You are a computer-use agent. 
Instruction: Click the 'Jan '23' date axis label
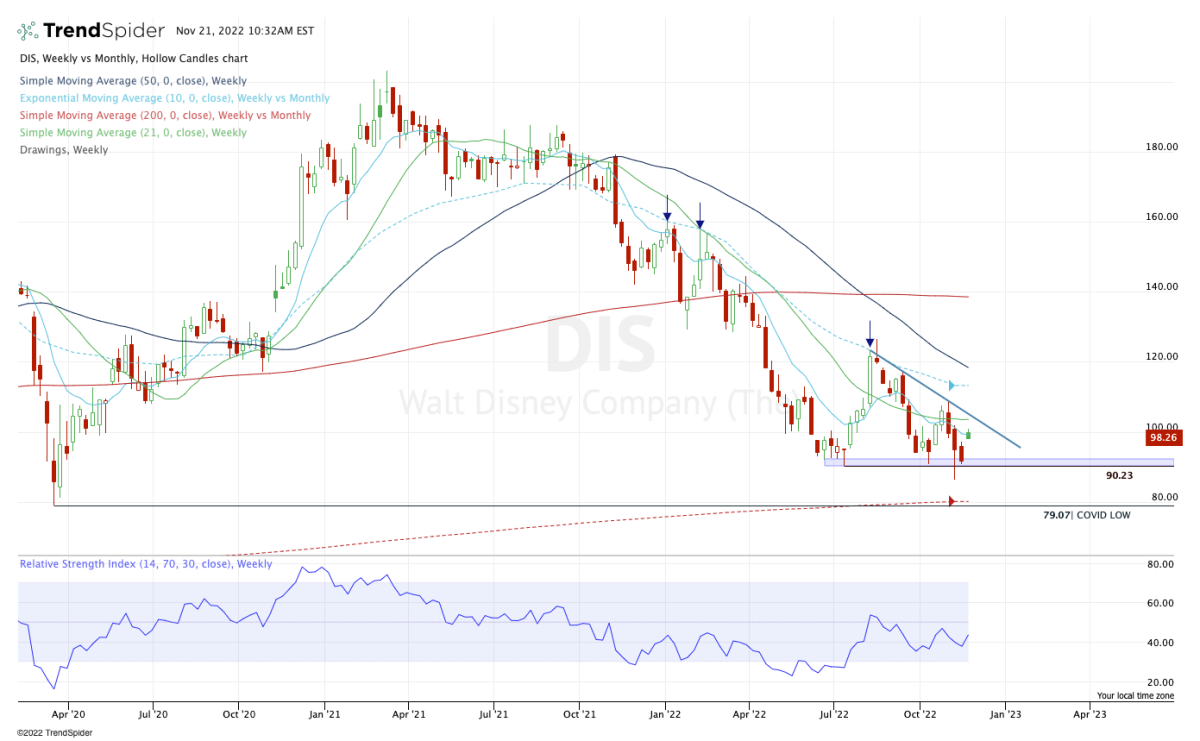click(x=1005, y=716)
